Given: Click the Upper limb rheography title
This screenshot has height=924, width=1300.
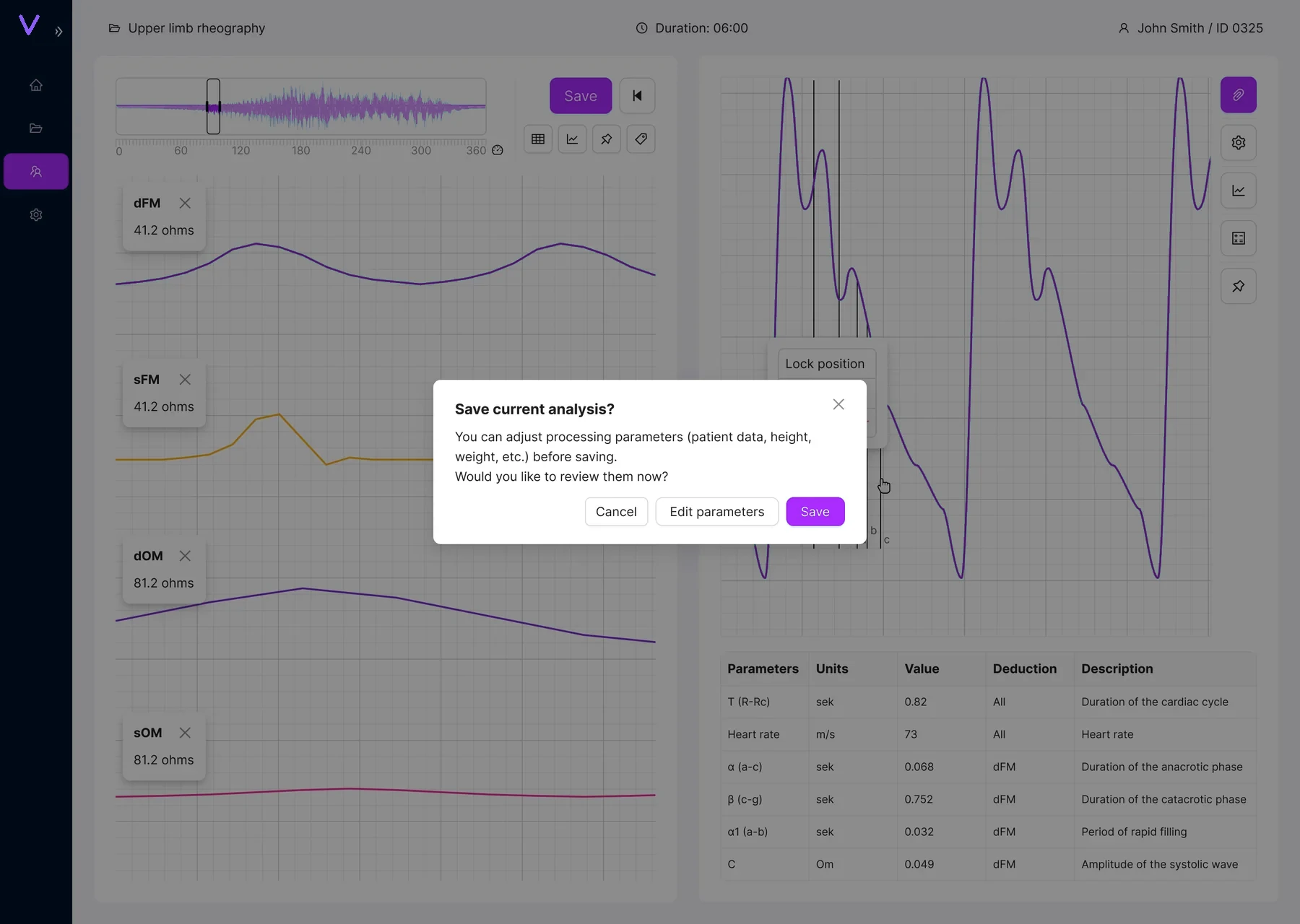Looking at the screenshot, I should click(196, 28).
